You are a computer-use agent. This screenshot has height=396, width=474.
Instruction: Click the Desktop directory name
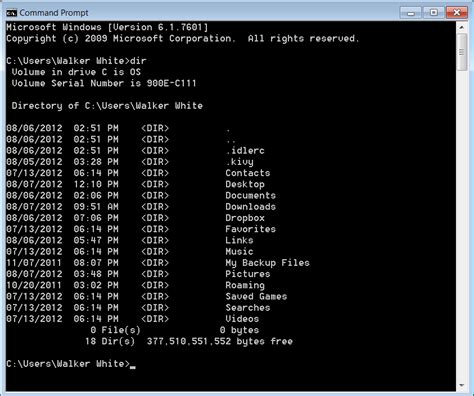[245, 184]
